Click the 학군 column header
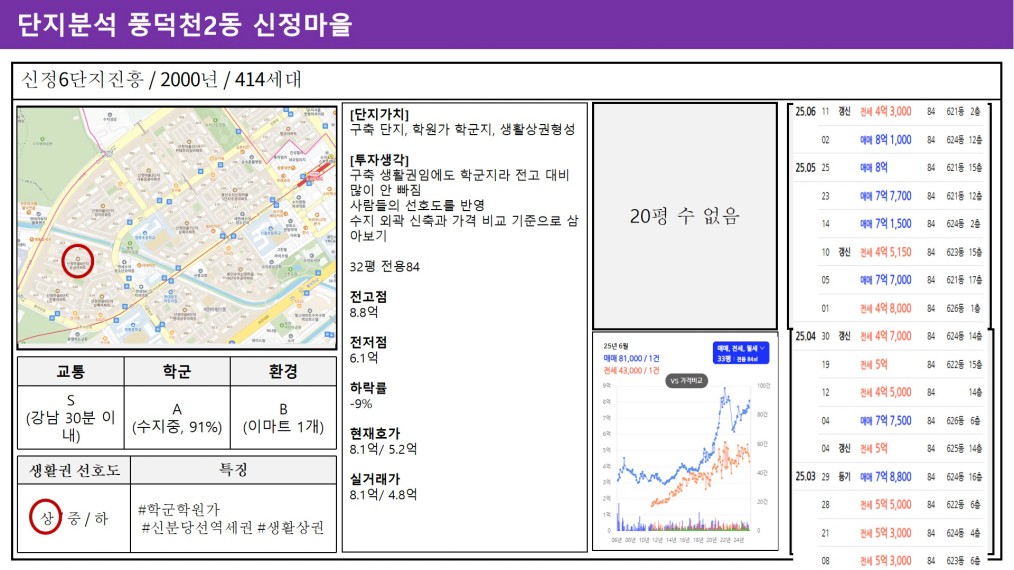Screen dimensions: 1014x570 point(177,371)
